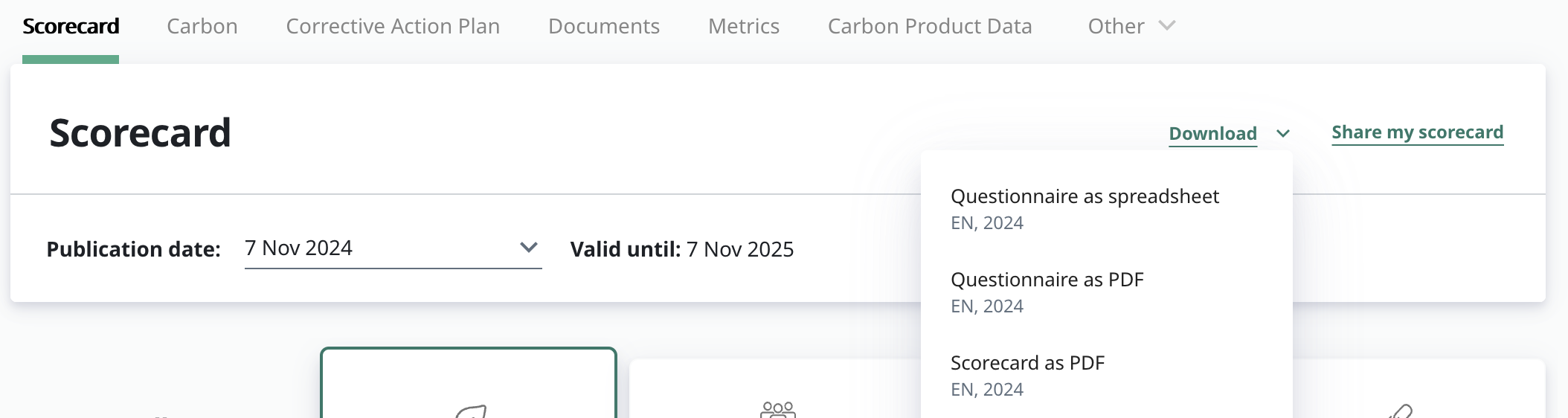Viewport: 1568px width, 418px height.
Task: Open the Corrective Action Plan tab
Action: click(393, 27)
